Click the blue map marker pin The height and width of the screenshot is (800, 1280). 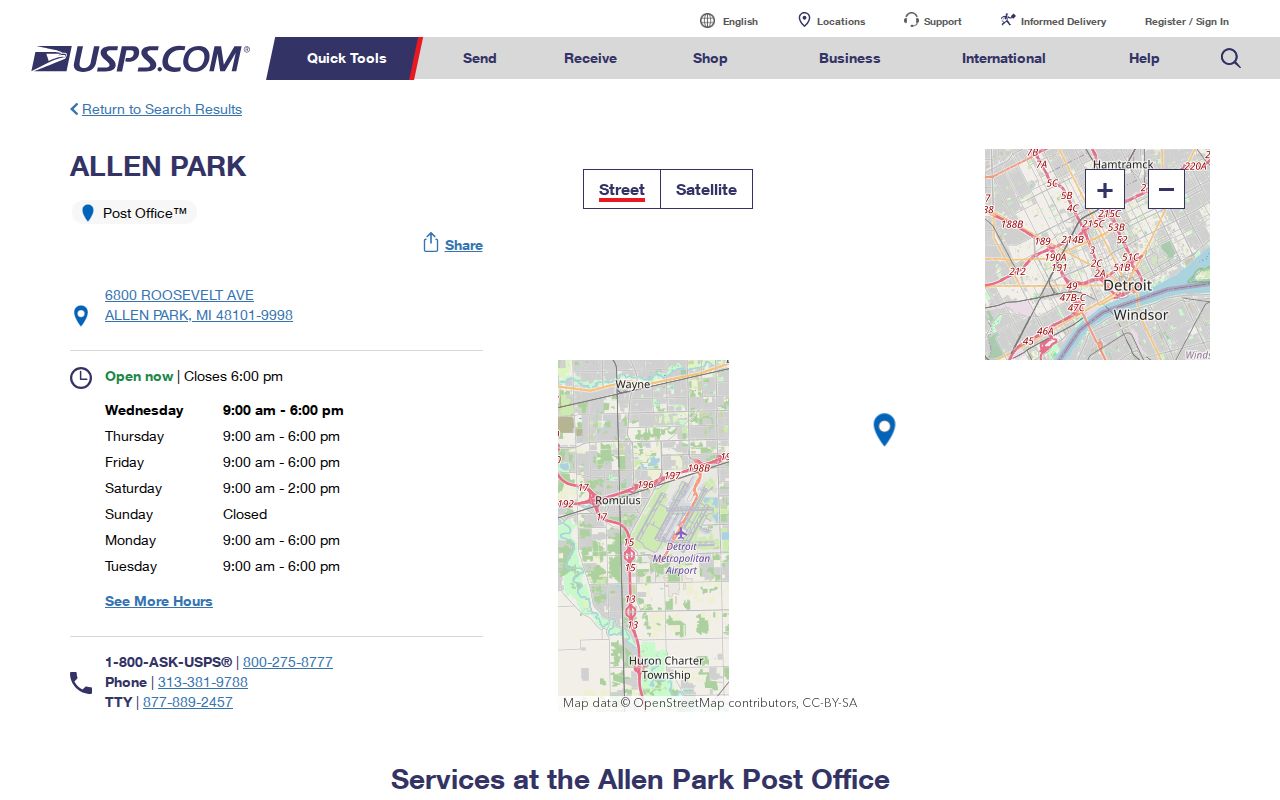pyautogui.click(x=884, y=429)
